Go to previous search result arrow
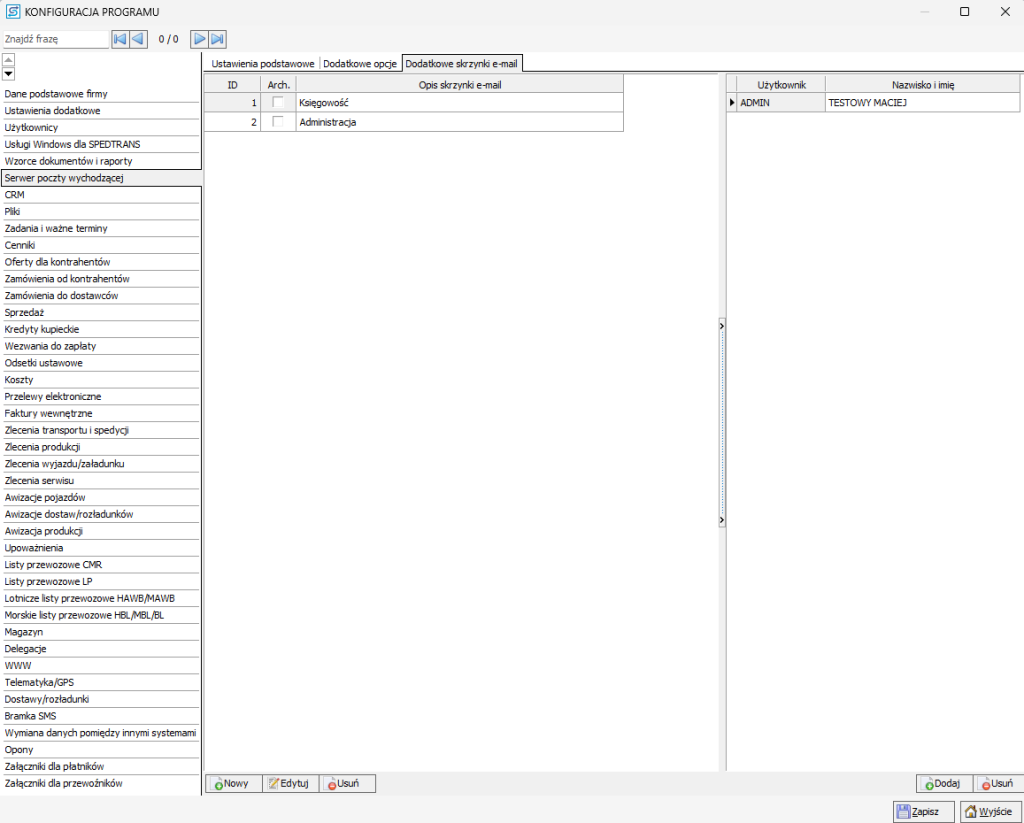 [x=137, y=39]
